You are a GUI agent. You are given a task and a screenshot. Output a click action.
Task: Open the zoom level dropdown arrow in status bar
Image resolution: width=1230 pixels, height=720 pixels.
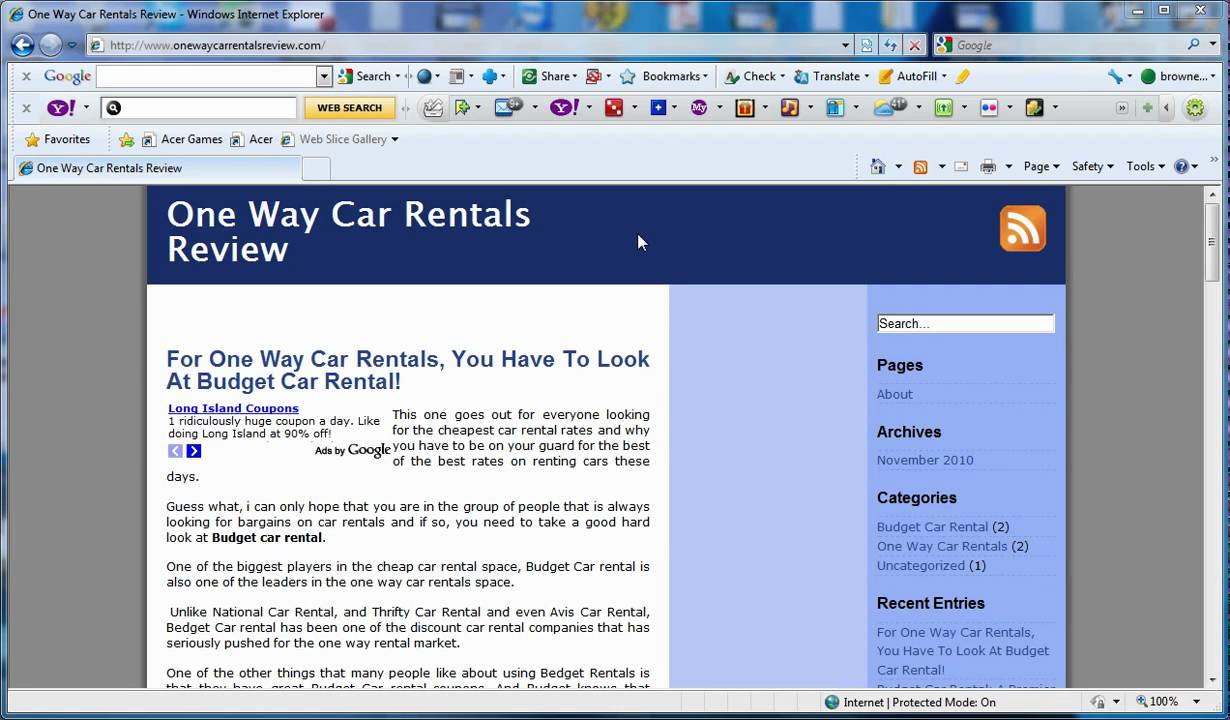(1195, 702)
